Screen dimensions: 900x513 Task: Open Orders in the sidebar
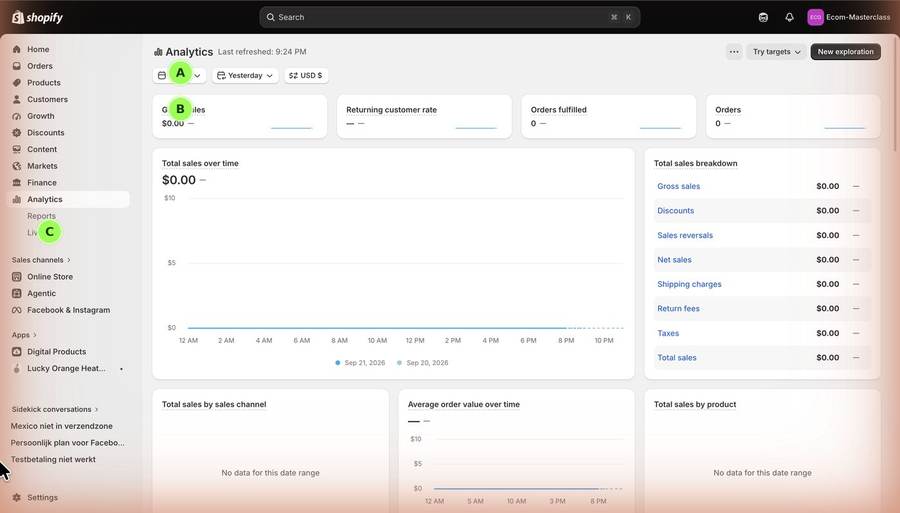click(x=40, y=66)
